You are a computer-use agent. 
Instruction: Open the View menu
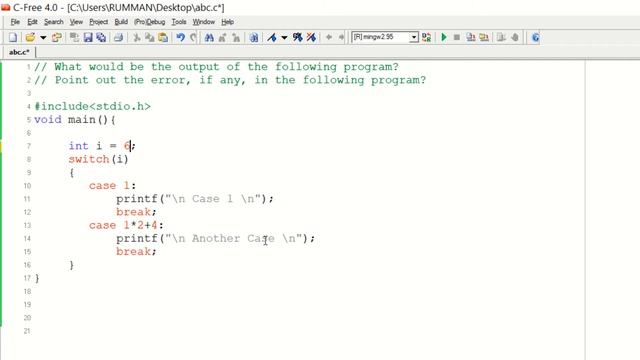point(76,22)
